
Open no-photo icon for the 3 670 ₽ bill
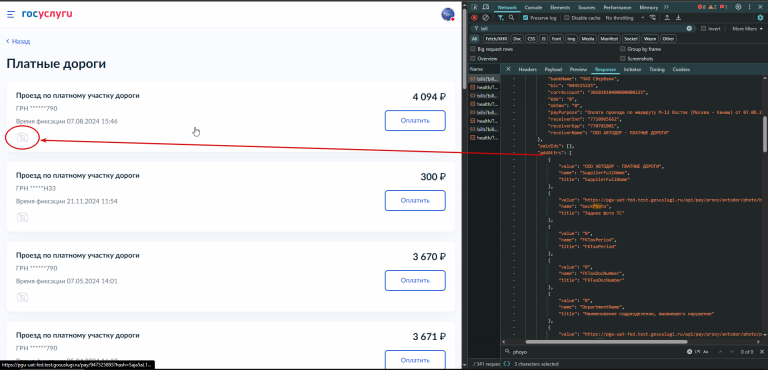[x=22, y=297]
